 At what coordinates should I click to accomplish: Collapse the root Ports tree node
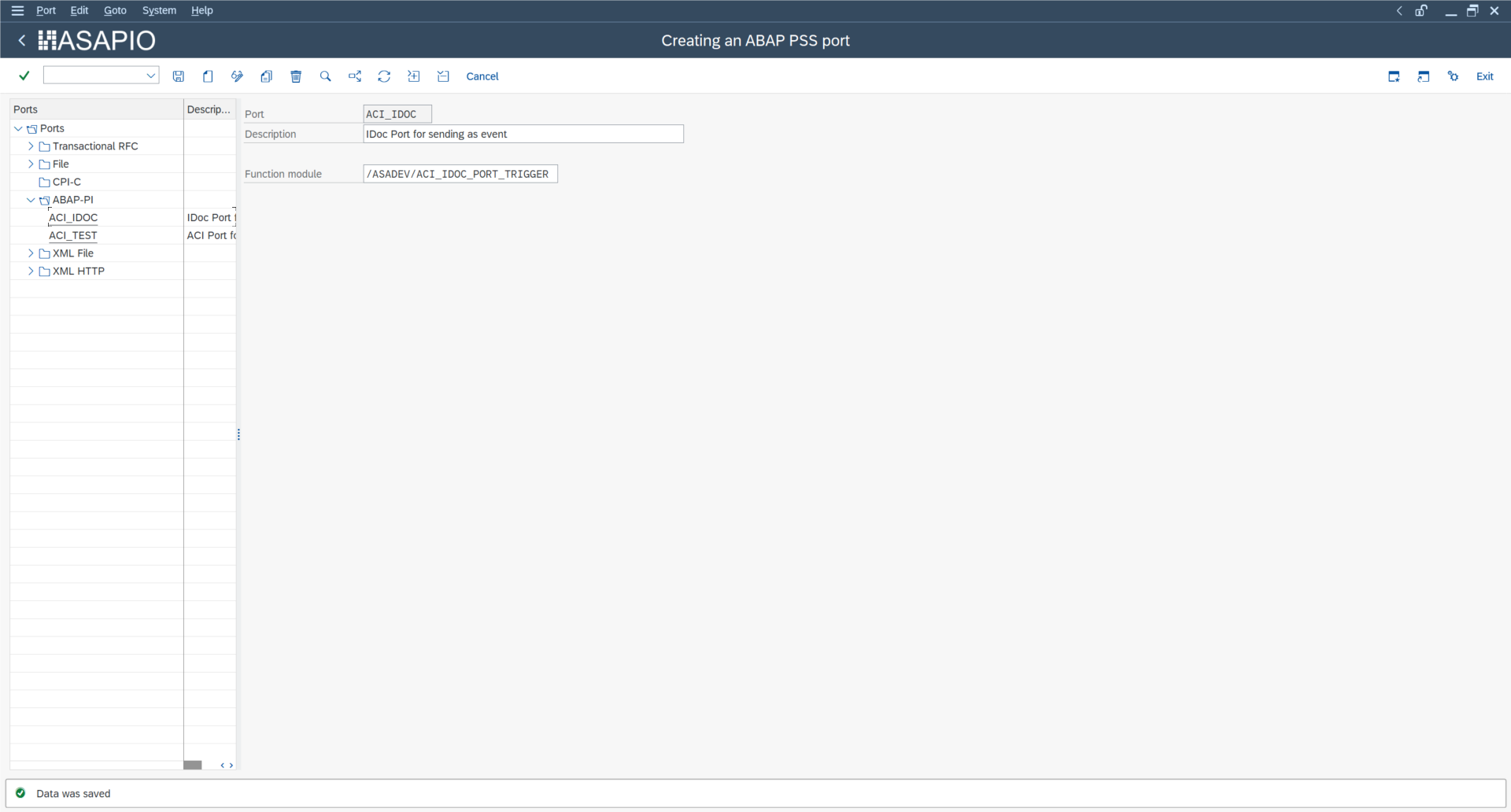(x=18, y=128)
